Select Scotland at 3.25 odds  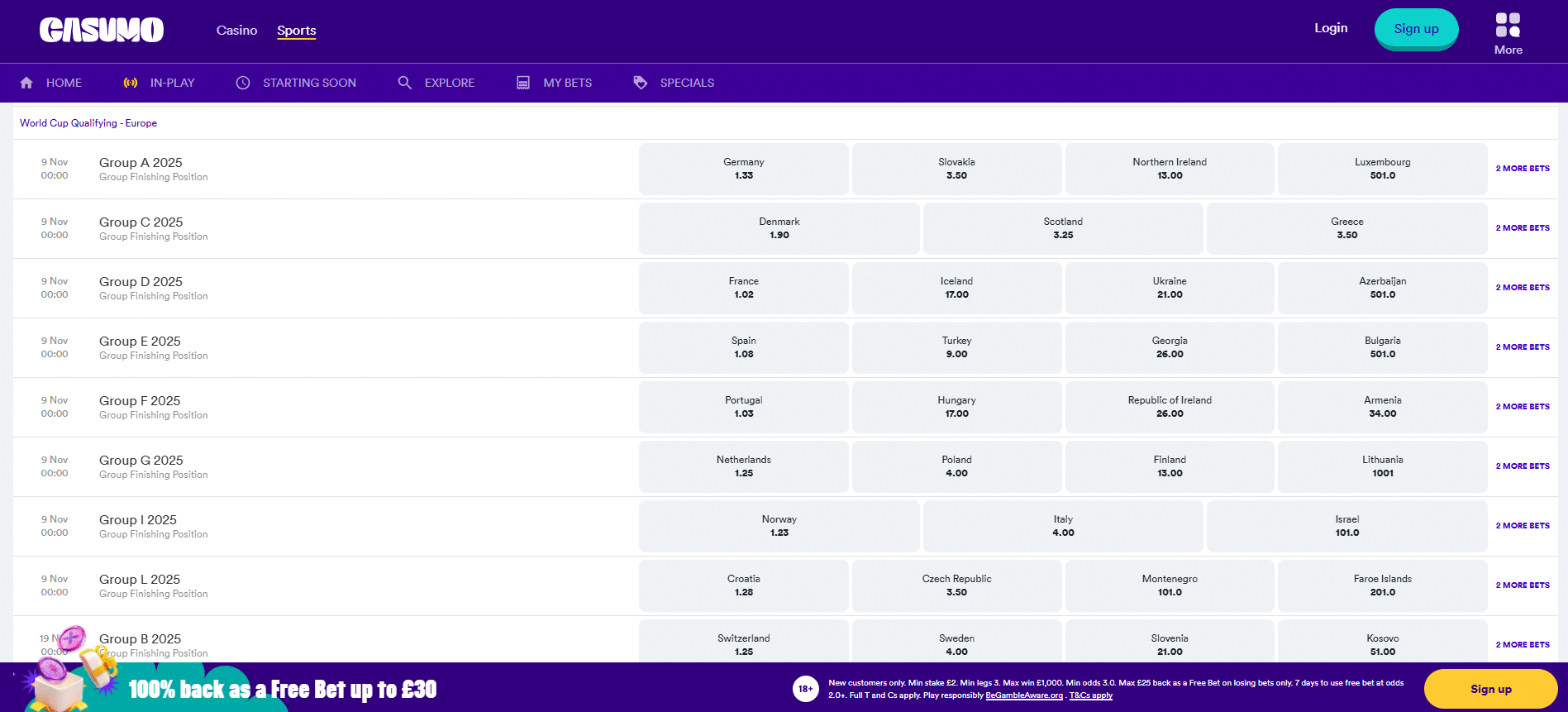[1063, 228]
